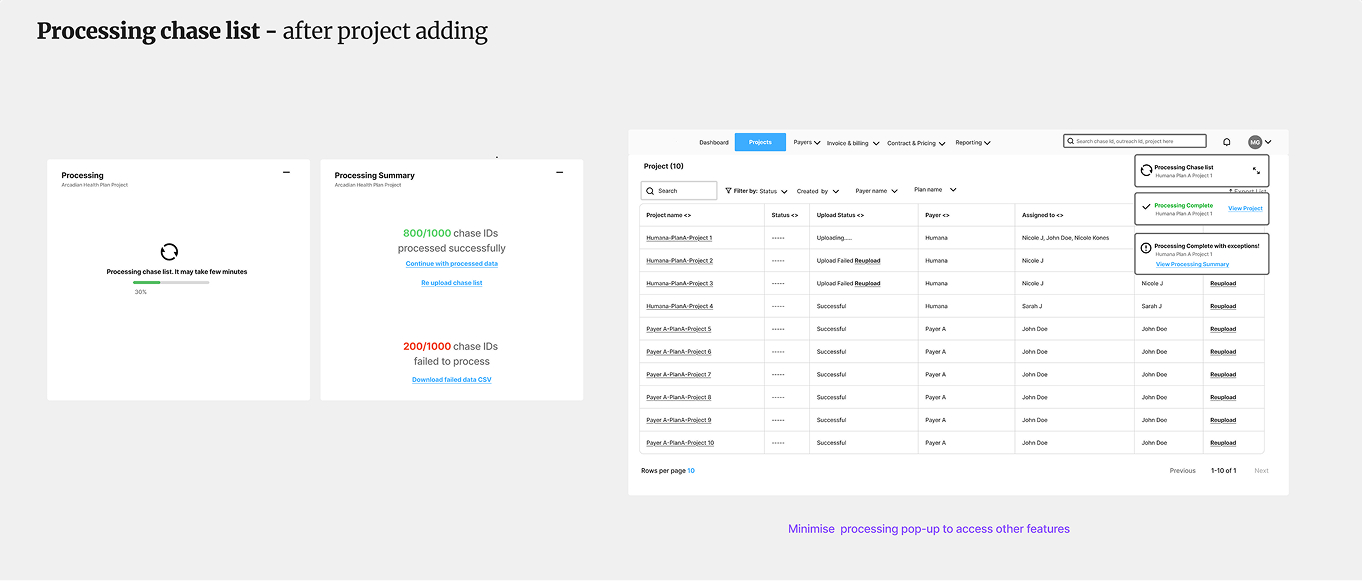The width and height of the screenshot is (1362, 581).
Task: Expand the Plan name dropdown
Action: pos(952,189)
